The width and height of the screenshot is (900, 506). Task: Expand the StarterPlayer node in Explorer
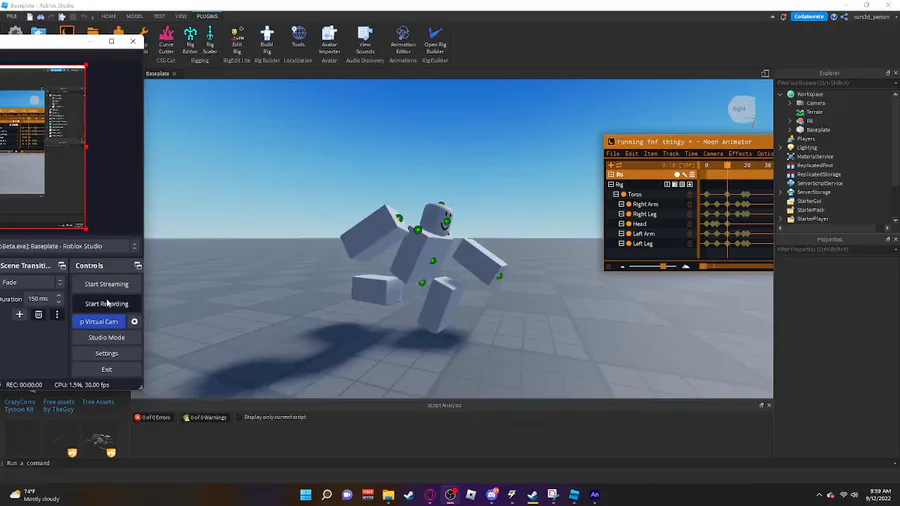click(x=780, y=219)
